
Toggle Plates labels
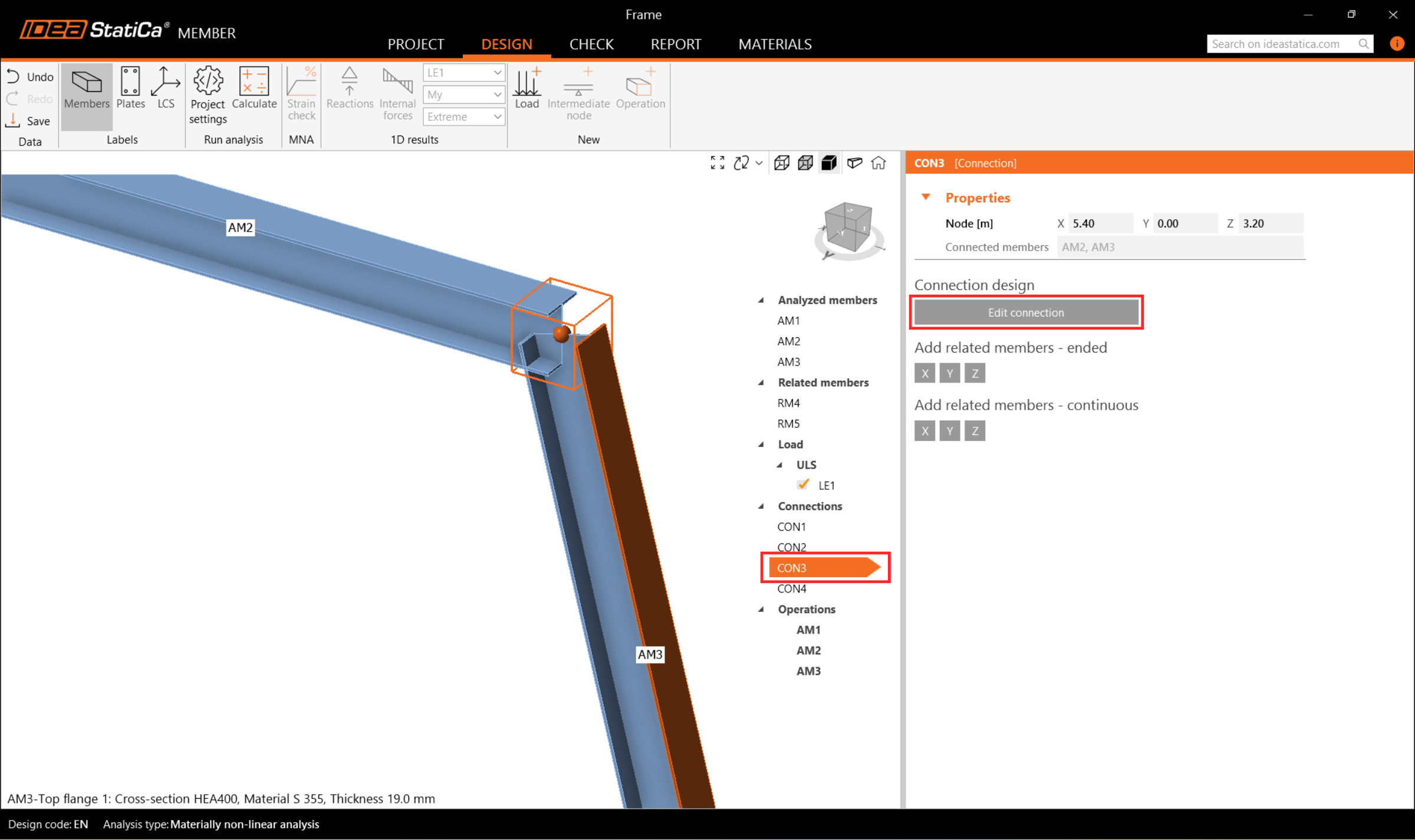(x=130, y=88)
